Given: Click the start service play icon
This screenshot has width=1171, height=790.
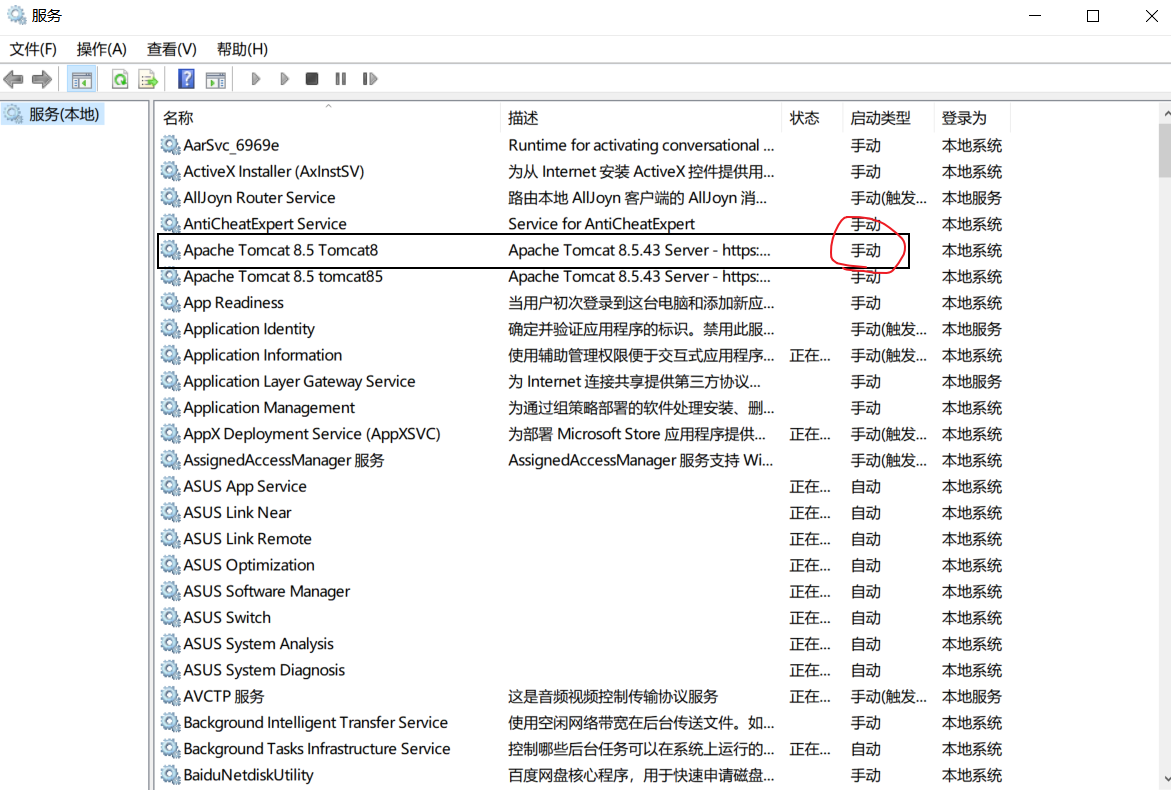Looking at the screenshot, I should 255,78.
